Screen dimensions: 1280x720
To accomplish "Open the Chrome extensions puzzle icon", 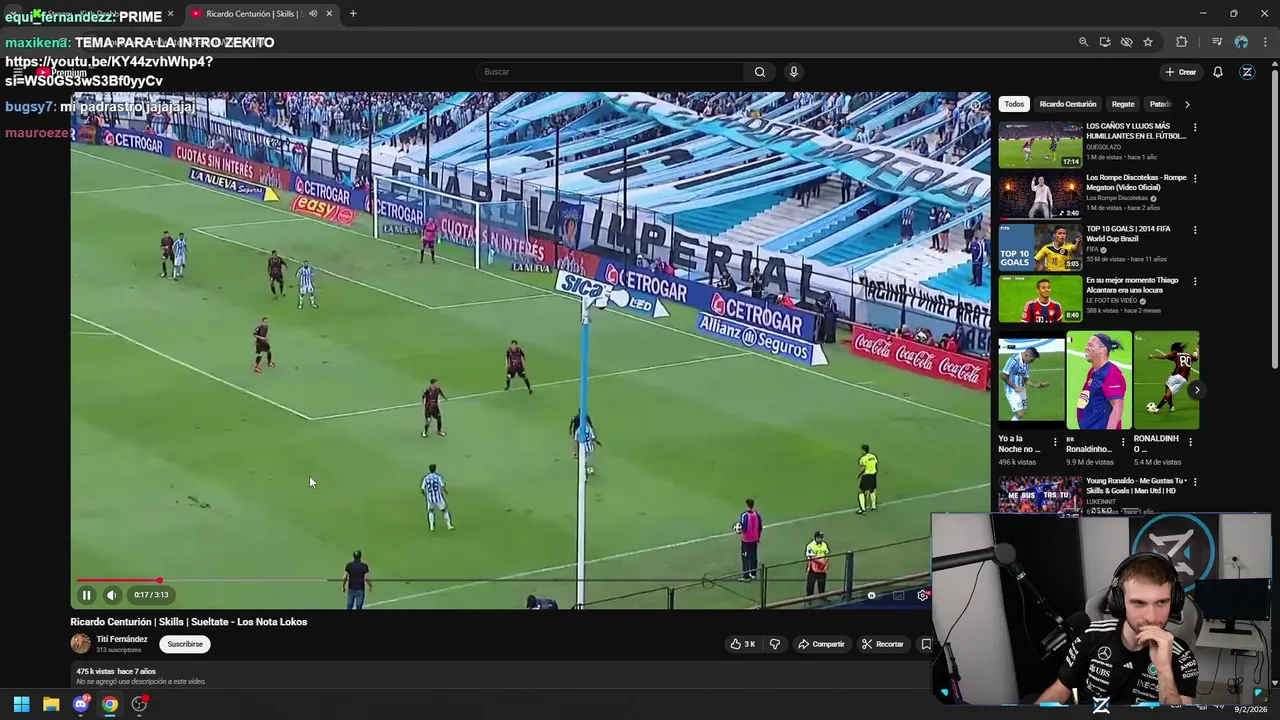I will (1182, 42).
